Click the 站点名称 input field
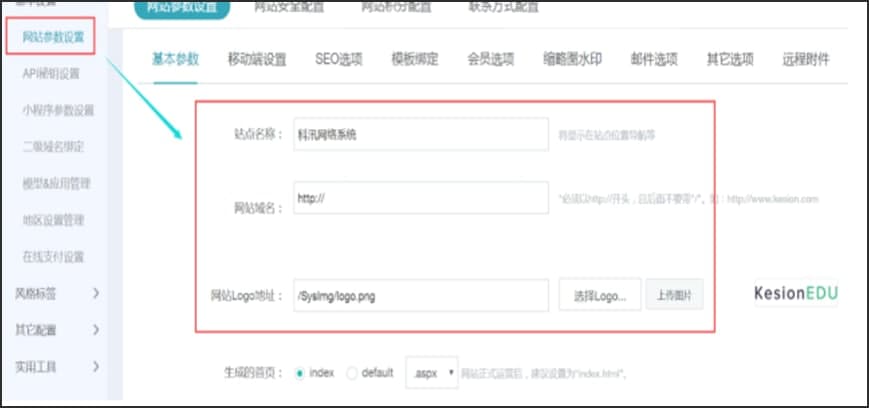Viewport: 869px width, 408px height. click(x=421, y=134)
